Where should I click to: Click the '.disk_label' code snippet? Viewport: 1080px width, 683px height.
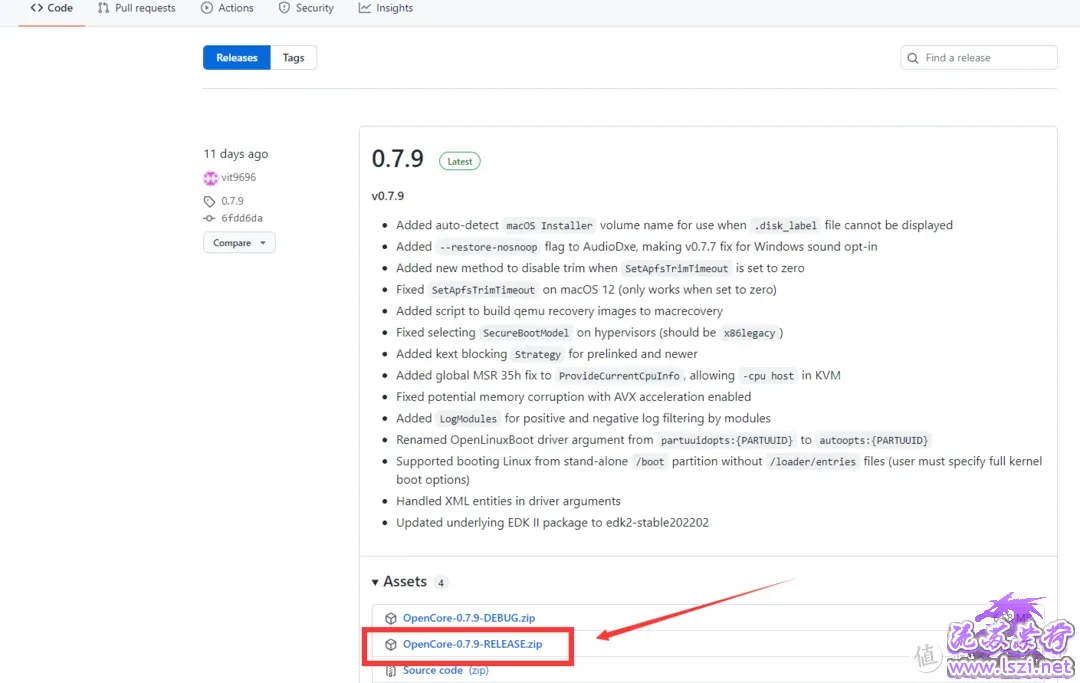785,226
